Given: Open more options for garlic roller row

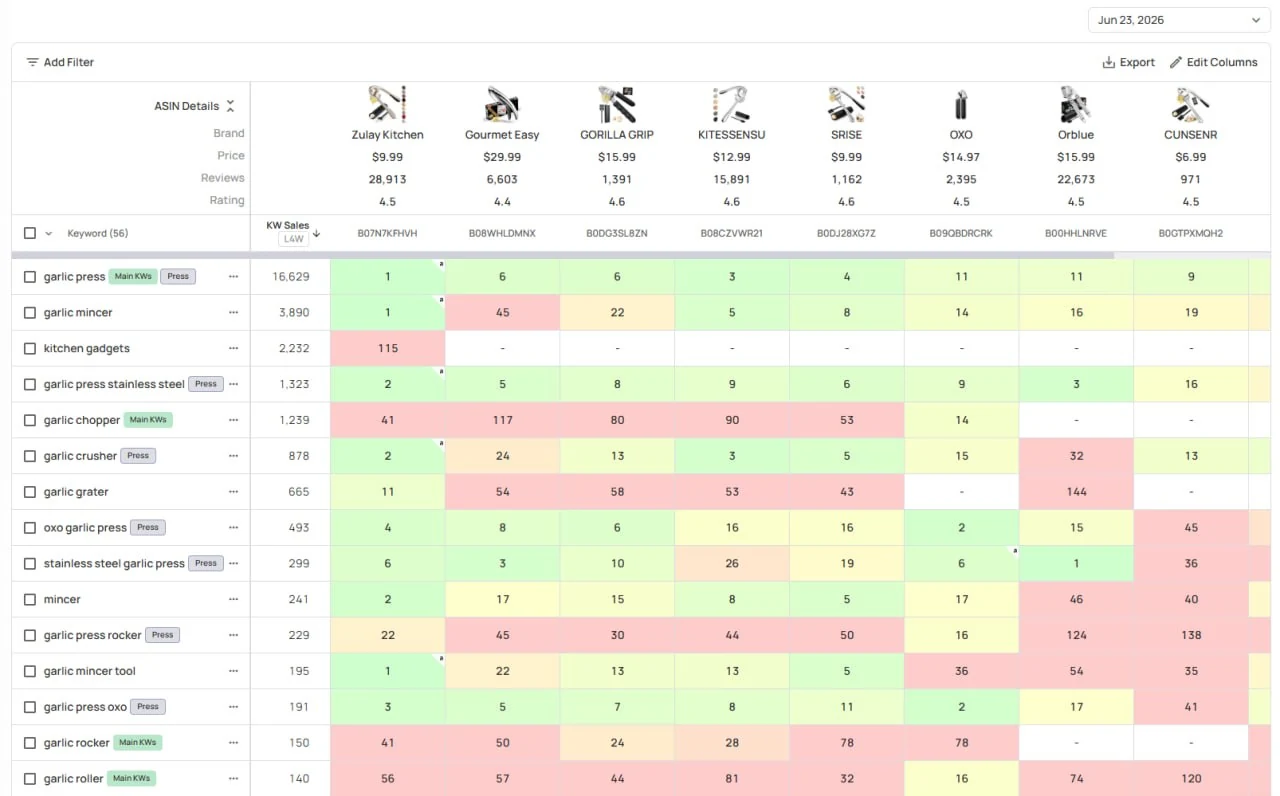Looking at the screenshot, I should pos(233,779).
